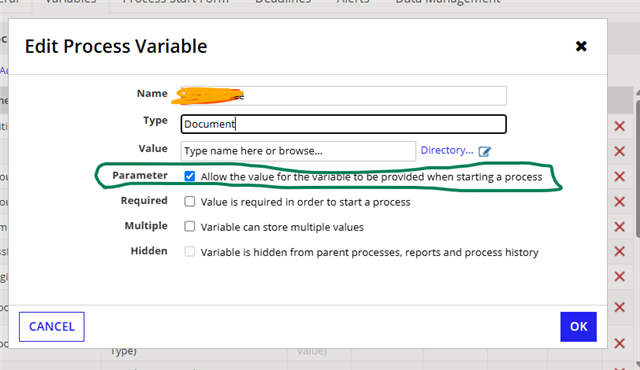Screen dimensions: 640x370
Task: Click the CANCEL button
Action: tap(52, 326)
